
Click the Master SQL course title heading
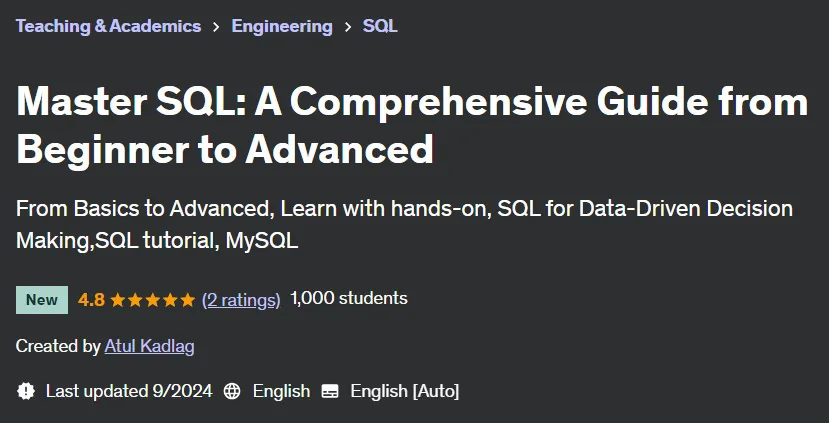pyautogui.click(x=412, y=125)
